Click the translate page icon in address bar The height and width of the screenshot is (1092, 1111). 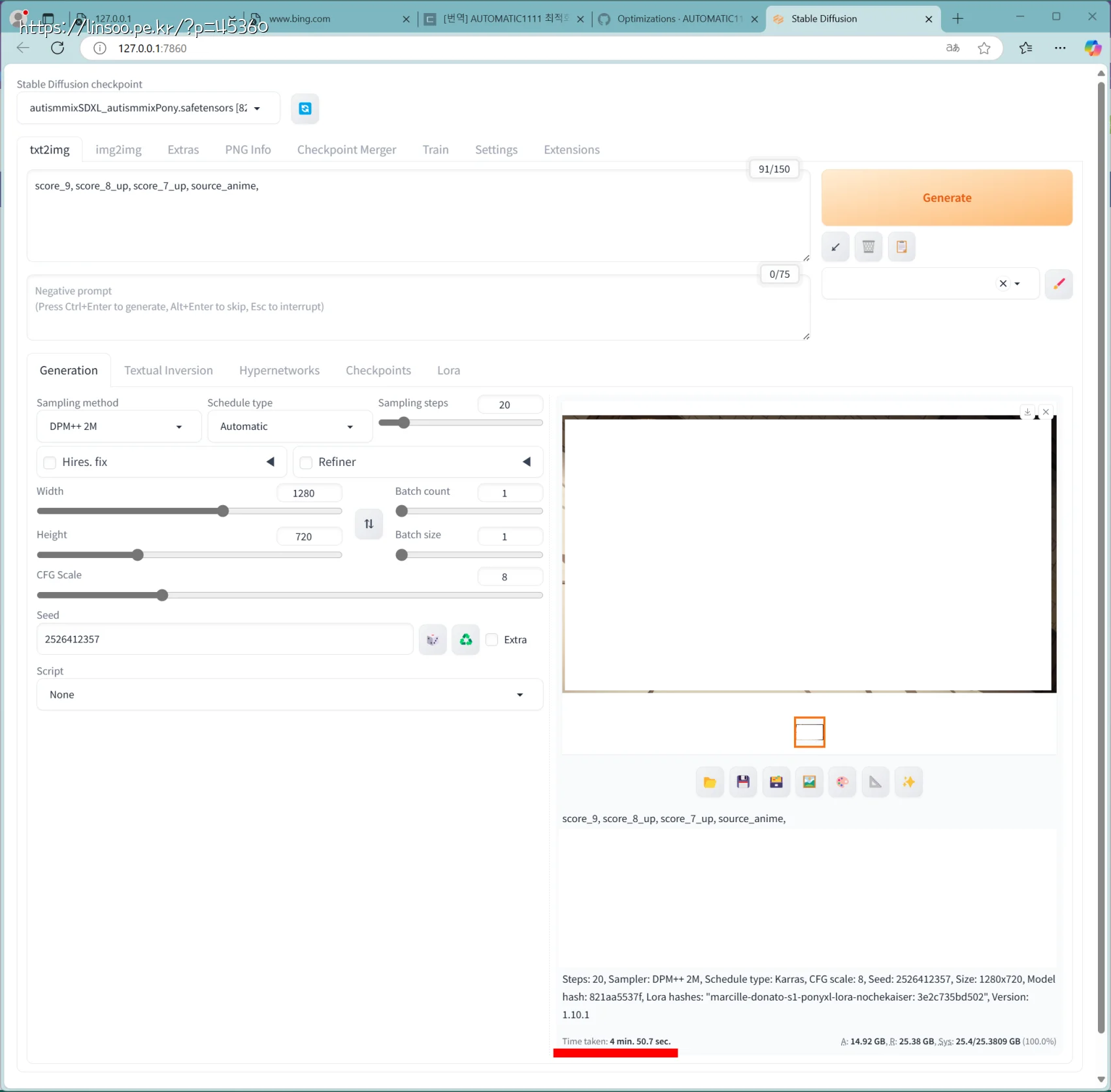click(x=953, y=48)
